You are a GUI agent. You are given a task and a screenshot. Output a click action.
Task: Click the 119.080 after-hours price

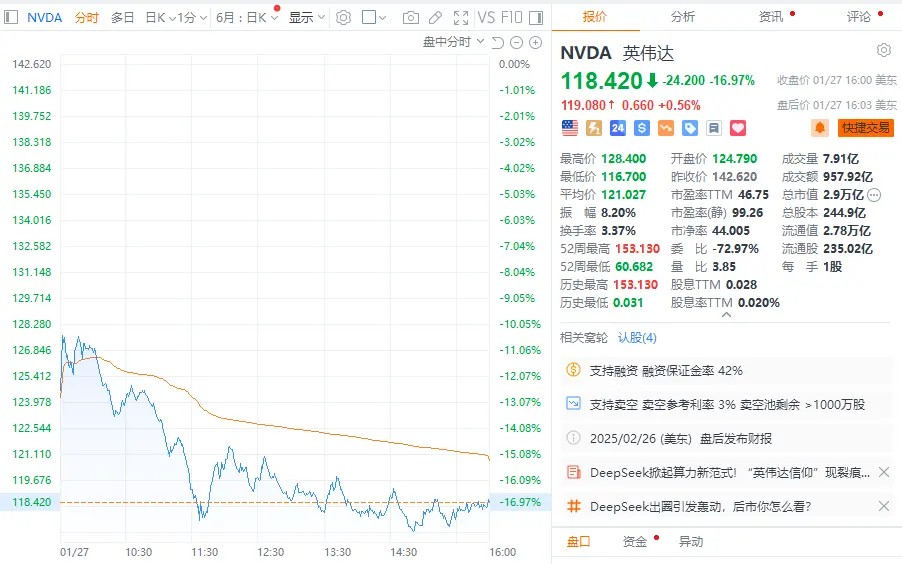click(583, 105)
